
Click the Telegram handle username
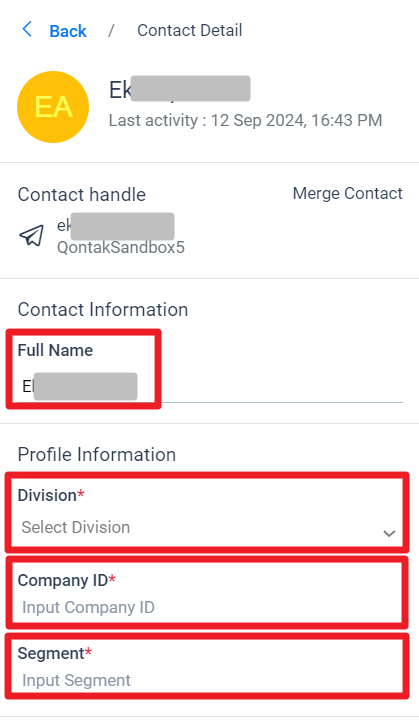coord(115,226)
